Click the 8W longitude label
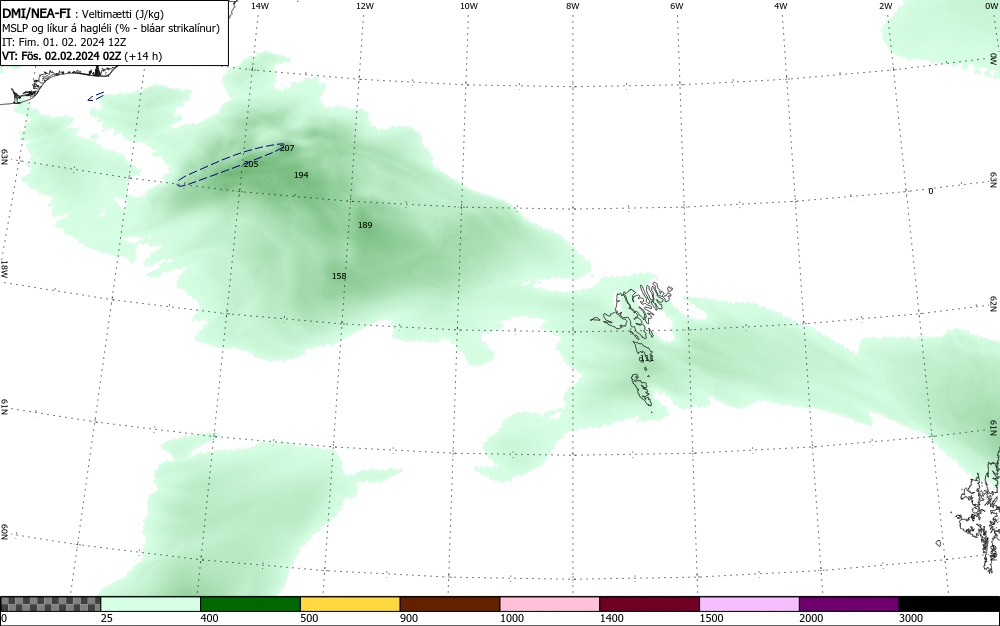The image size is (1000, 626). [573, 6]
